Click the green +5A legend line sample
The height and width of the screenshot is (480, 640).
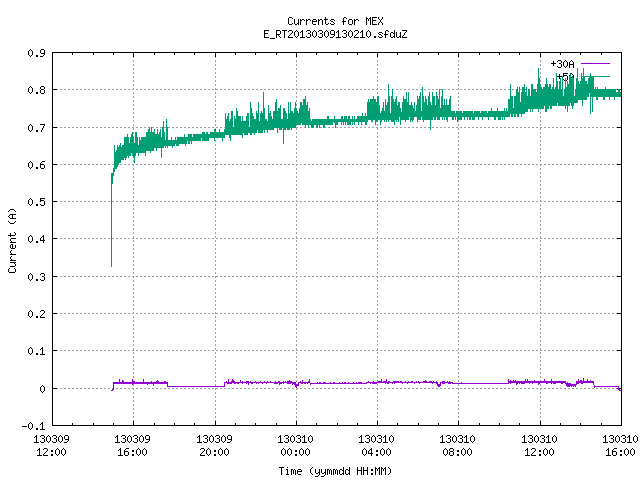[x=595, y=76]
